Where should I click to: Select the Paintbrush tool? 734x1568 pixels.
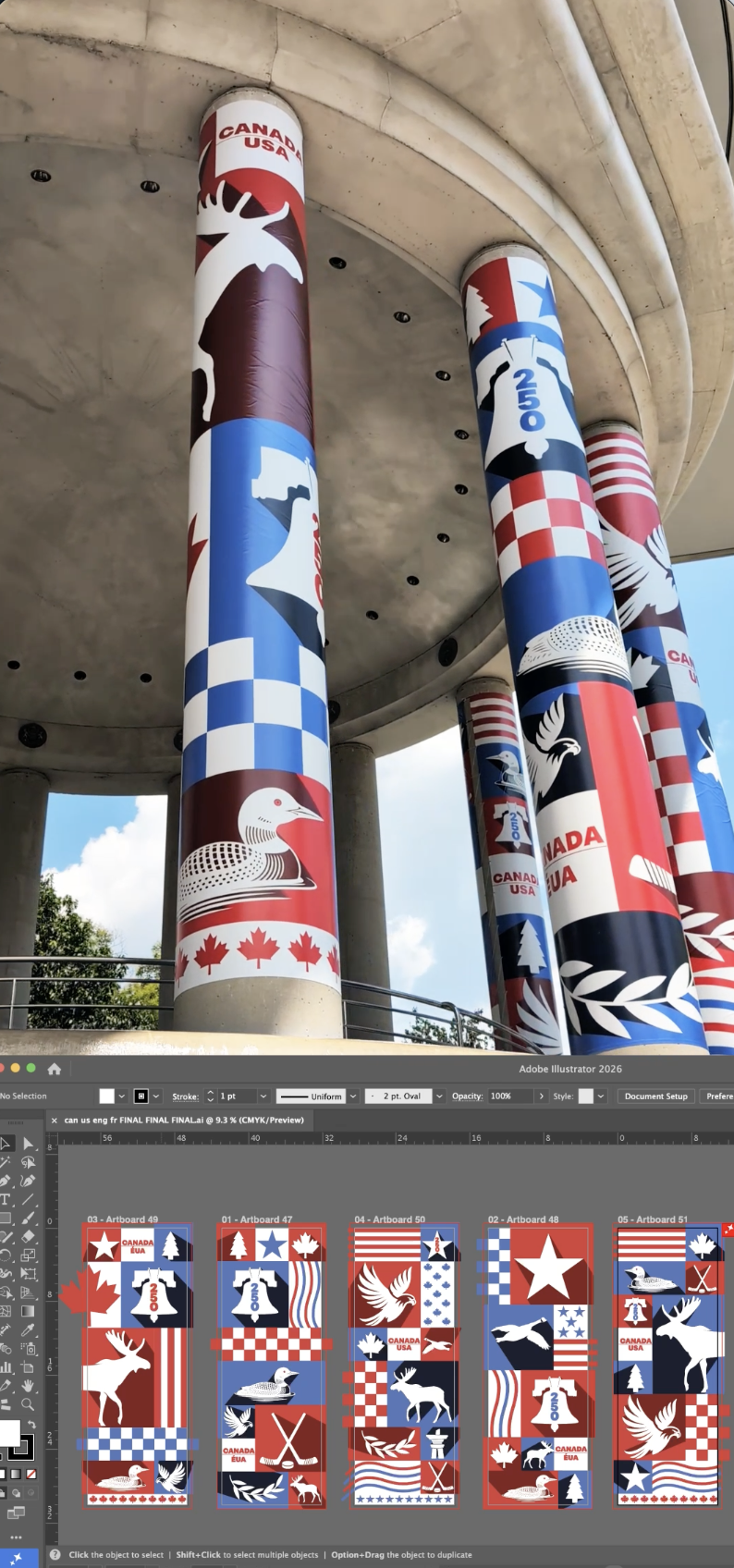[x=28, y=1218]
